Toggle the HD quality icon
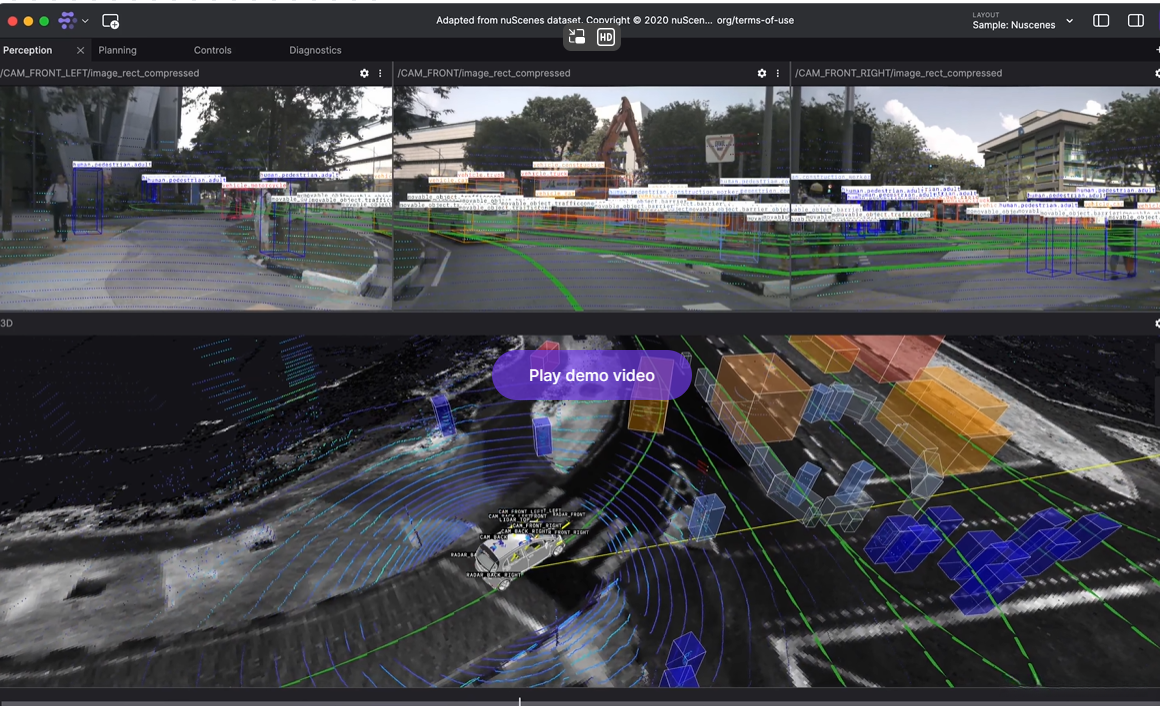The width and height of the screenshot is (1160, 706). point(606,37)
